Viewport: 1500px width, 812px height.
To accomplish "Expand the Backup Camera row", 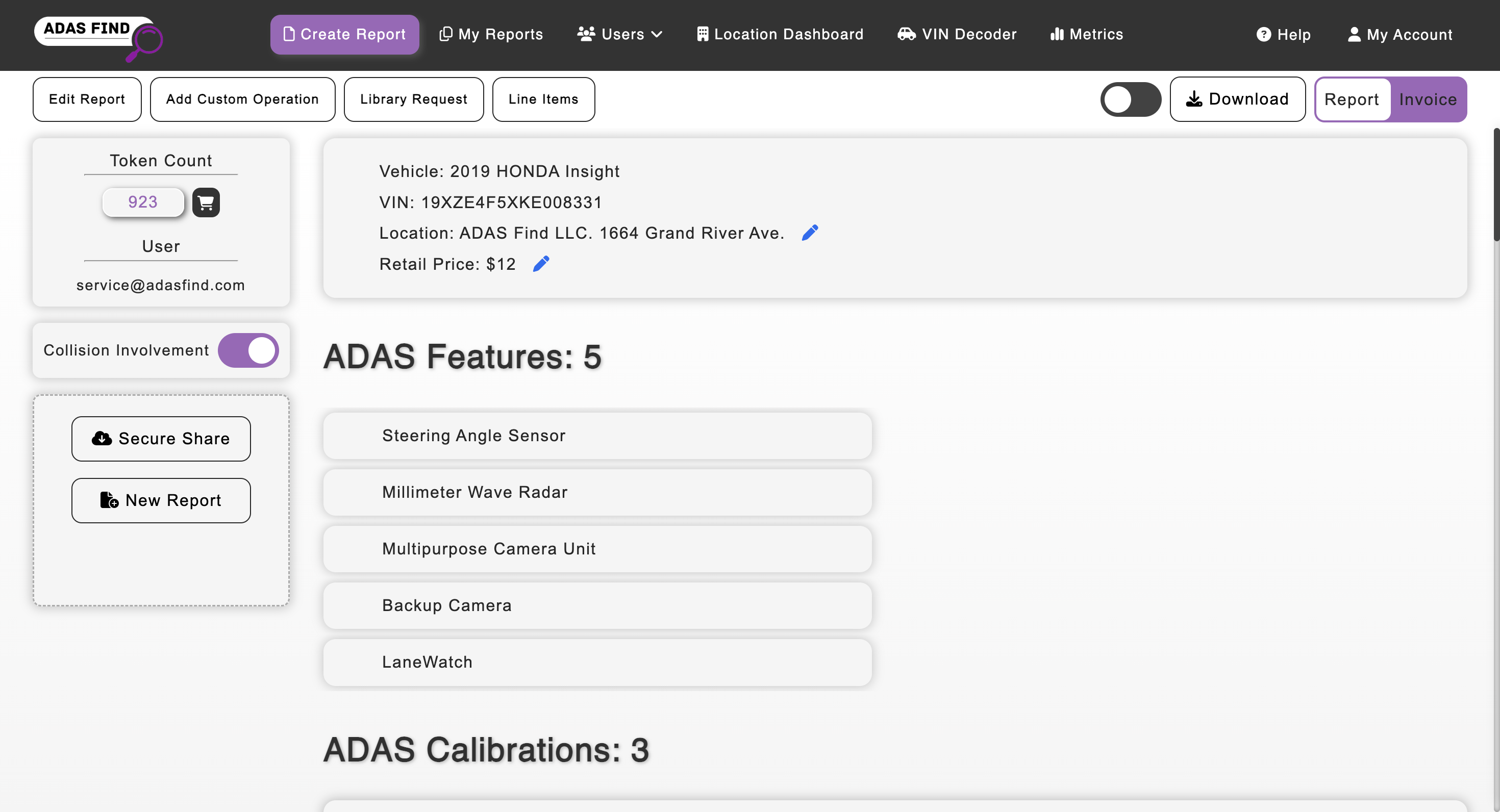I will pyautogui.click(x=597, y=605).
